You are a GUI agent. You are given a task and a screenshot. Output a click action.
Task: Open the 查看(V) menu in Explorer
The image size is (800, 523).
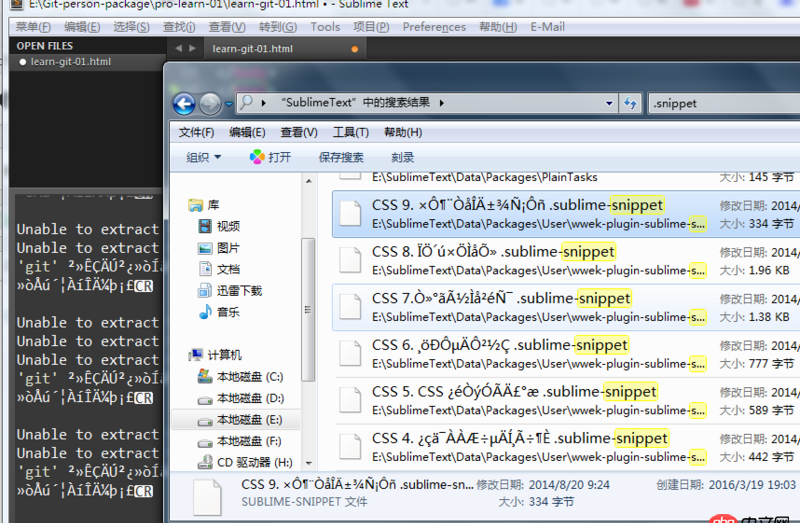coord(299,133)
